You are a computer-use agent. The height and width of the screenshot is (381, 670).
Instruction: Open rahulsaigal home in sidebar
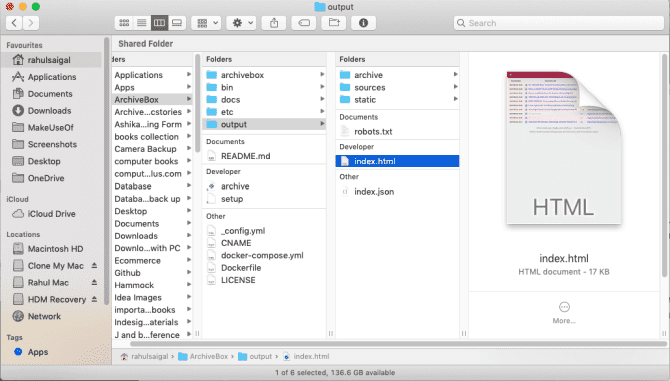coord(51,60)
